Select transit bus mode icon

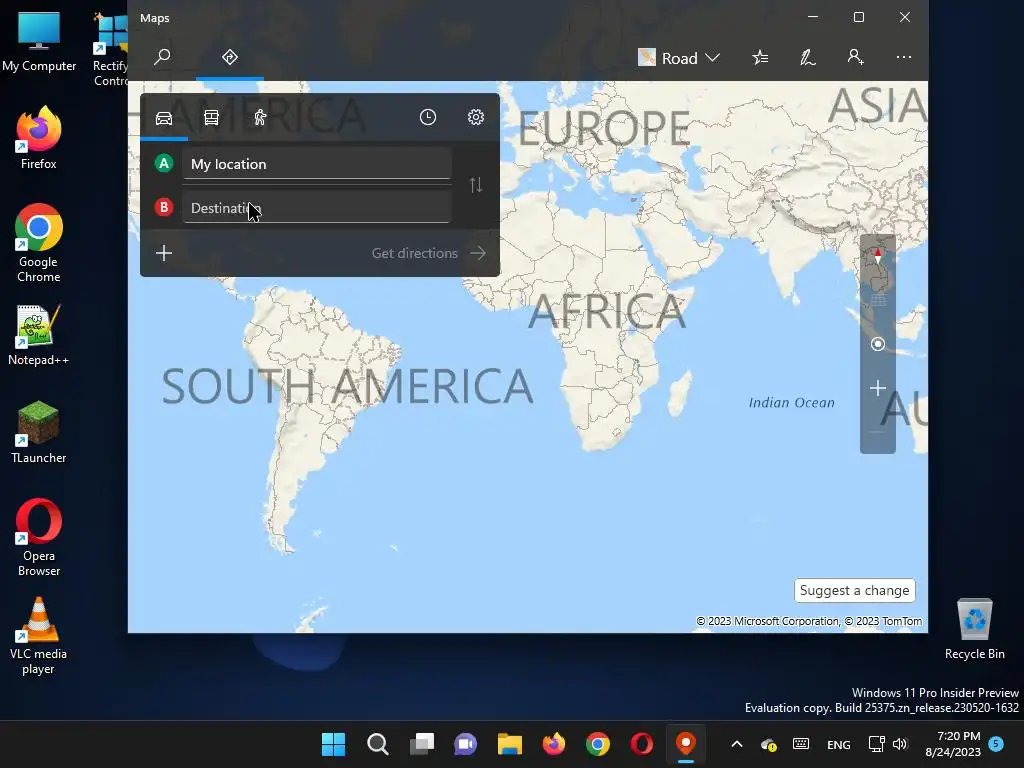click(x=212, y=118)
